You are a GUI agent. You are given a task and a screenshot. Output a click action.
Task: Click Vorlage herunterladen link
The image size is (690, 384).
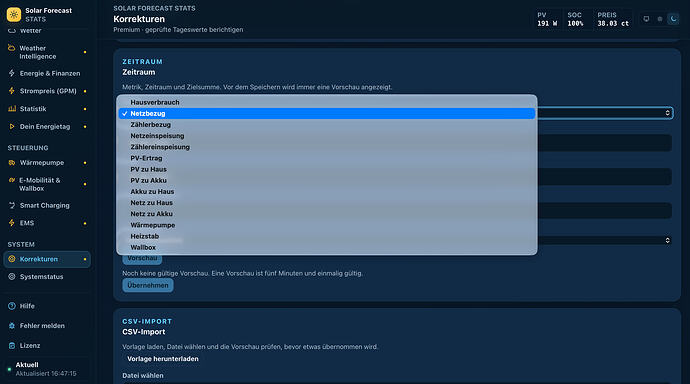[x=163, y=359]
